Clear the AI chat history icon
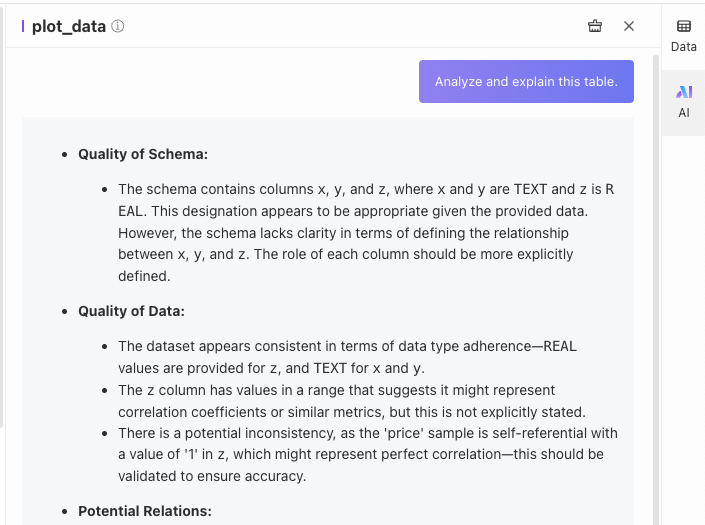The width and height of the screenshot is (705, 525). 595,26
